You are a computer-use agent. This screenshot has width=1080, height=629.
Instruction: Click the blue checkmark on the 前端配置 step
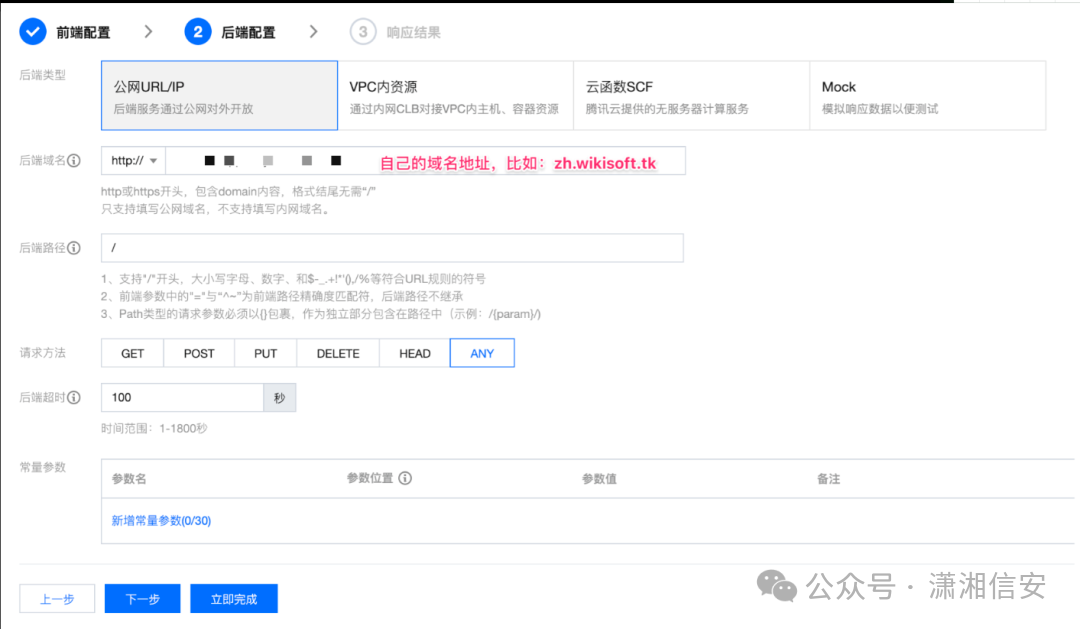(31, 31)
